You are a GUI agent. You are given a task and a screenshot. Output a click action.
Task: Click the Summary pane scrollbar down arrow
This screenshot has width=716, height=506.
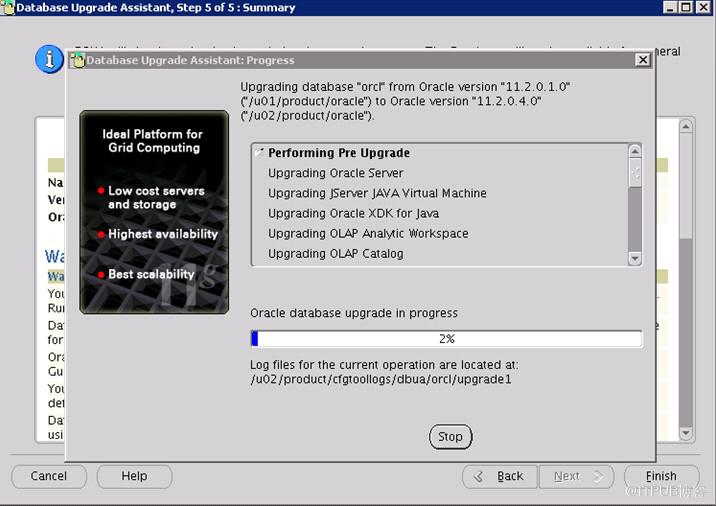click(685, 432)
